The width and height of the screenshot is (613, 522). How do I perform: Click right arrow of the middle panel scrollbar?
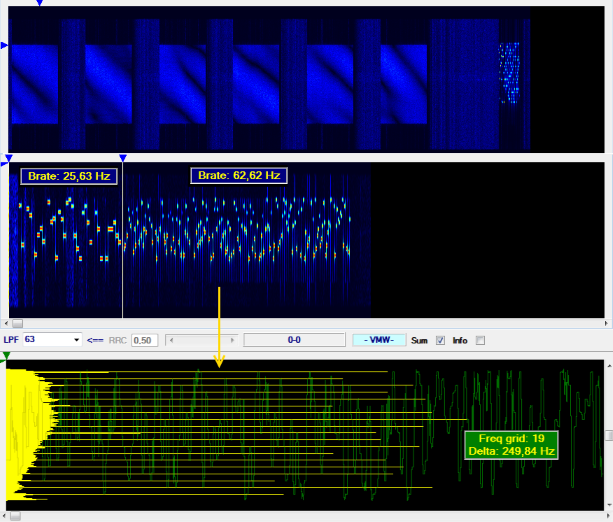coord(606,323)
